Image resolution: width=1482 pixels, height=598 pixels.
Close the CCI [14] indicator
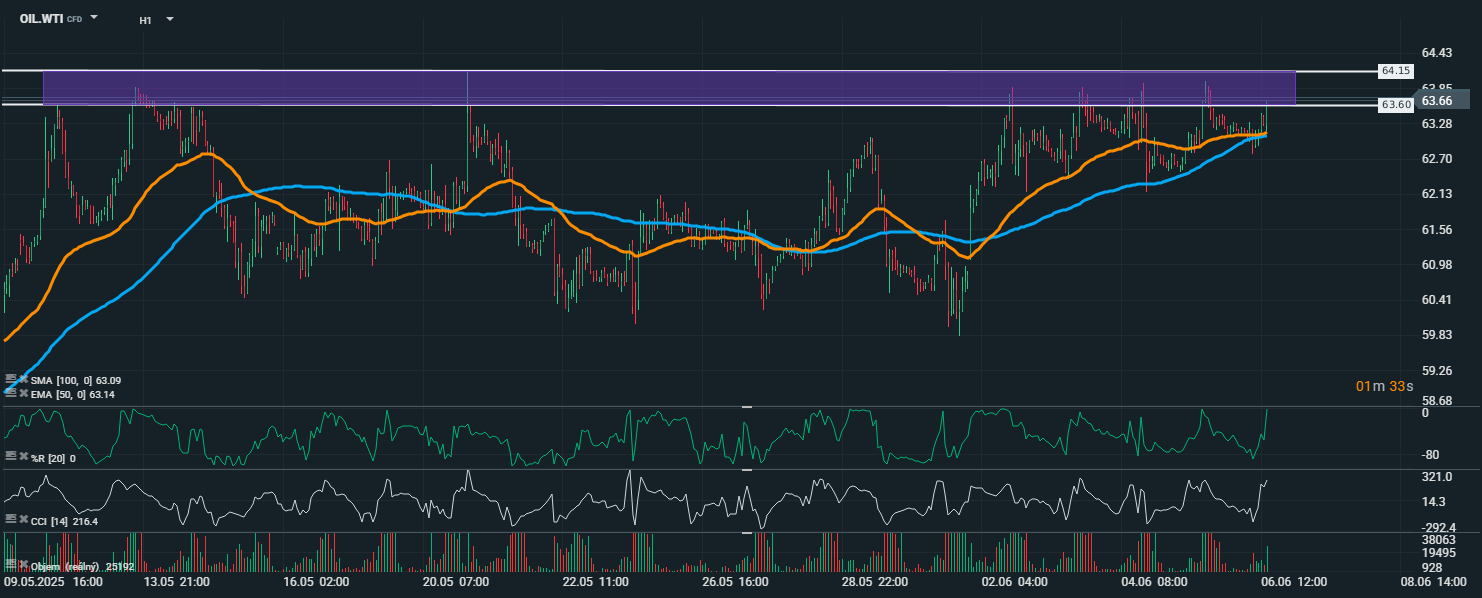pos(24,520)
